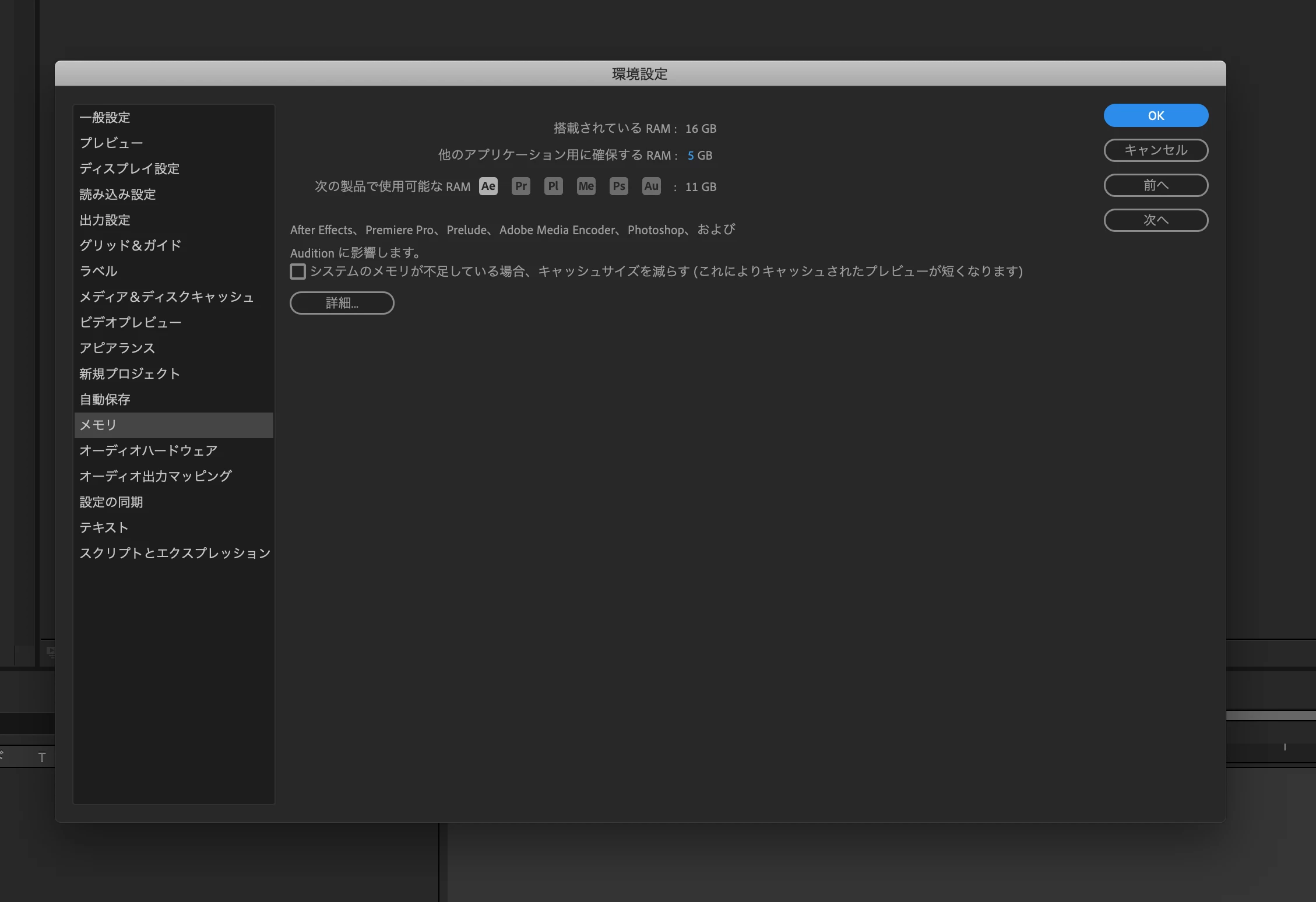The width and height of the screenshot is (1316, 902).
Task: Open the ディスプレイ設定 preferences page
Action: pyautogui.click(x=129, y=169)
